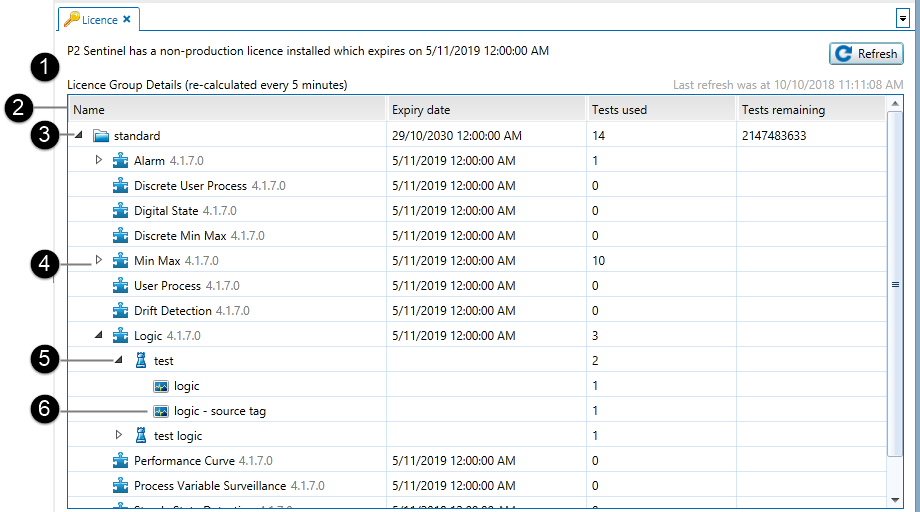Click the icon beside the test monitor
This screenshot has height=512, width=920.
(x=141, y=361)
